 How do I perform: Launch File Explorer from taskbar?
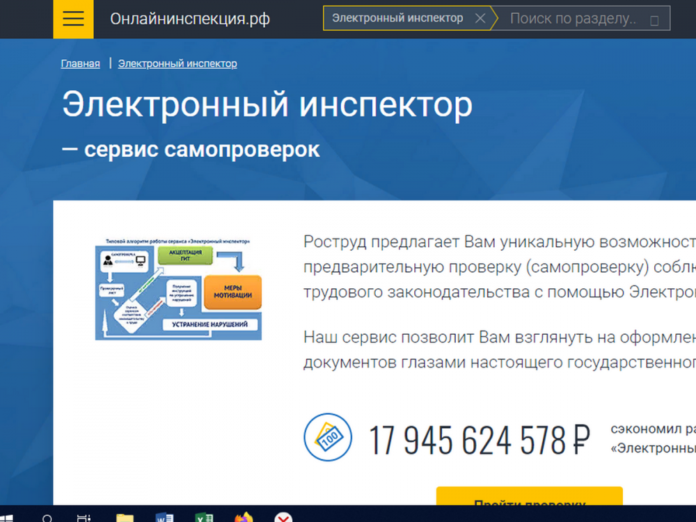[124, 516]
